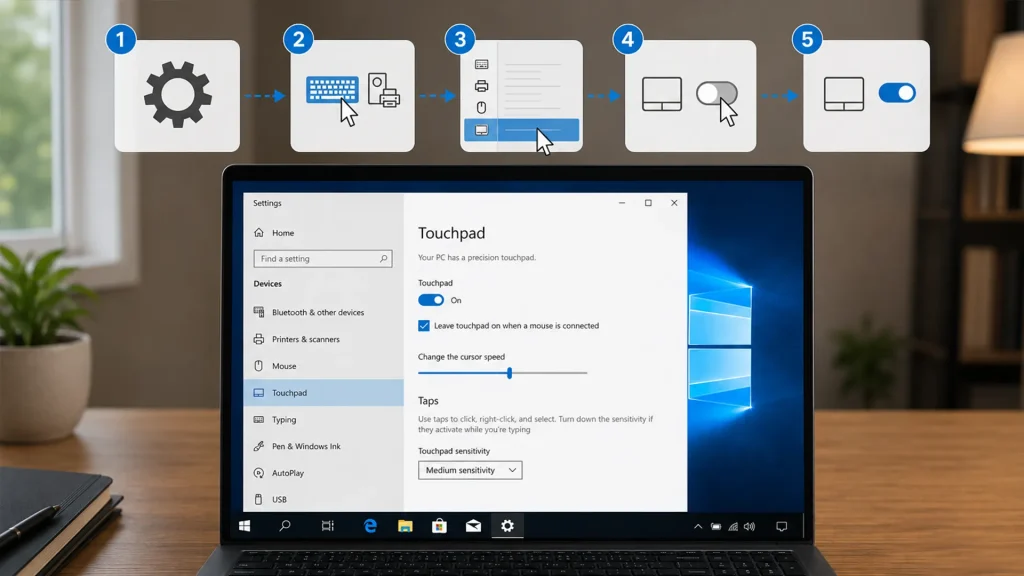
Task: Click the Touchpad page heading
Action: tap(451, 233)
